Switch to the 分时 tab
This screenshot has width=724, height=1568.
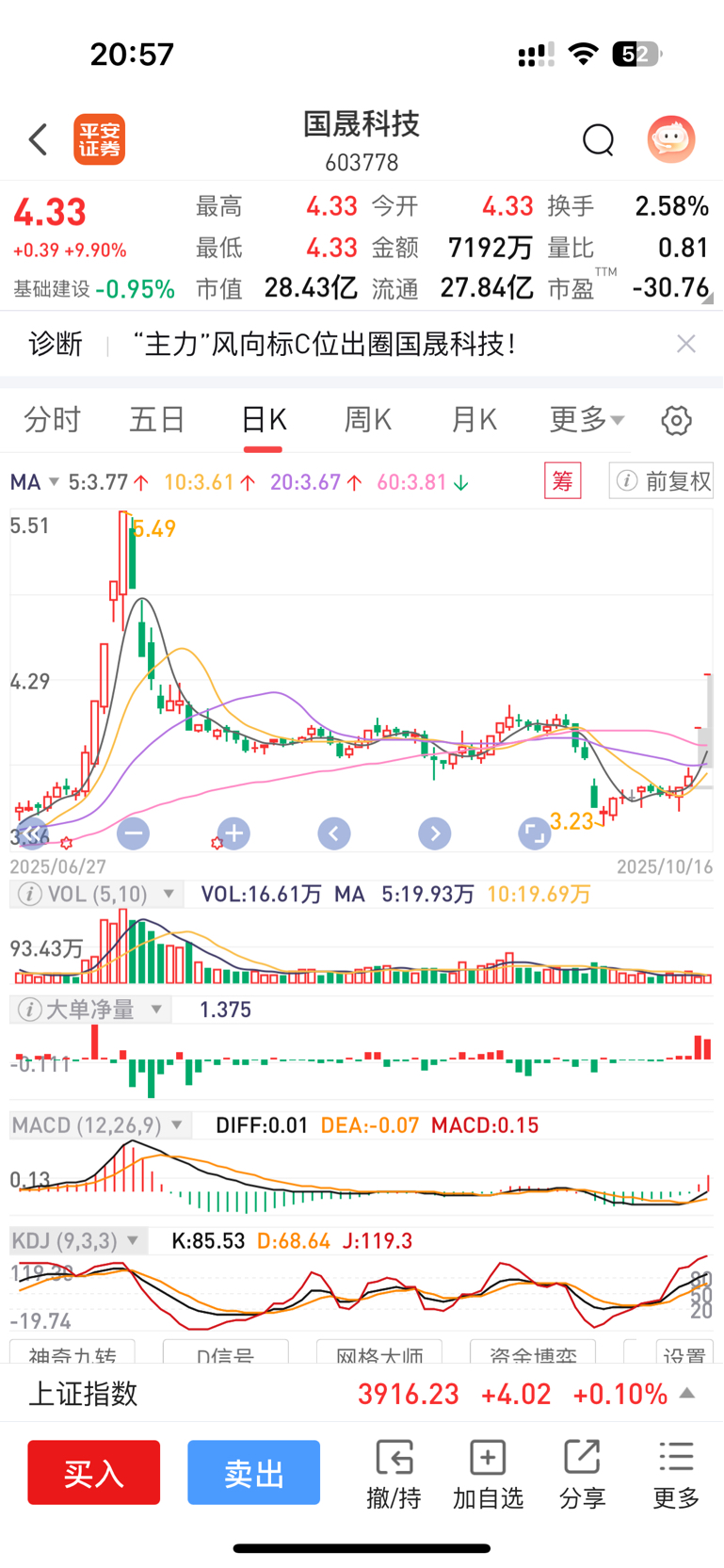[53, 420]
